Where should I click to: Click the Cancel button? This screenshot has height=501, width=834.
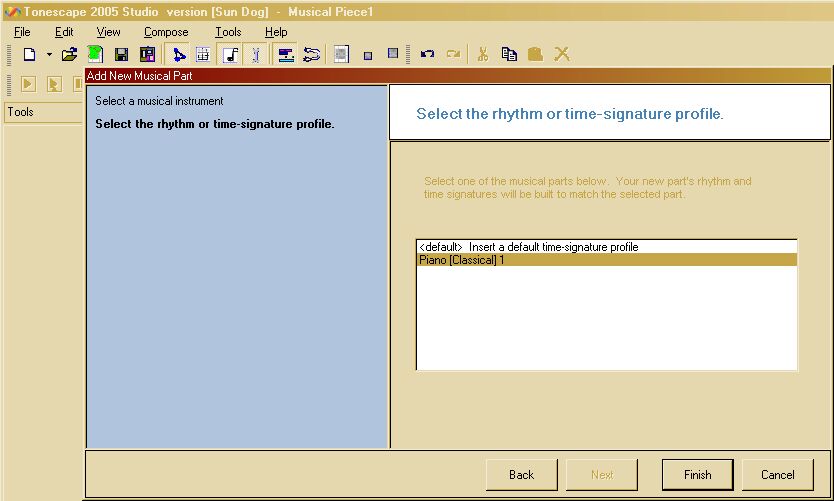(778, 475)
